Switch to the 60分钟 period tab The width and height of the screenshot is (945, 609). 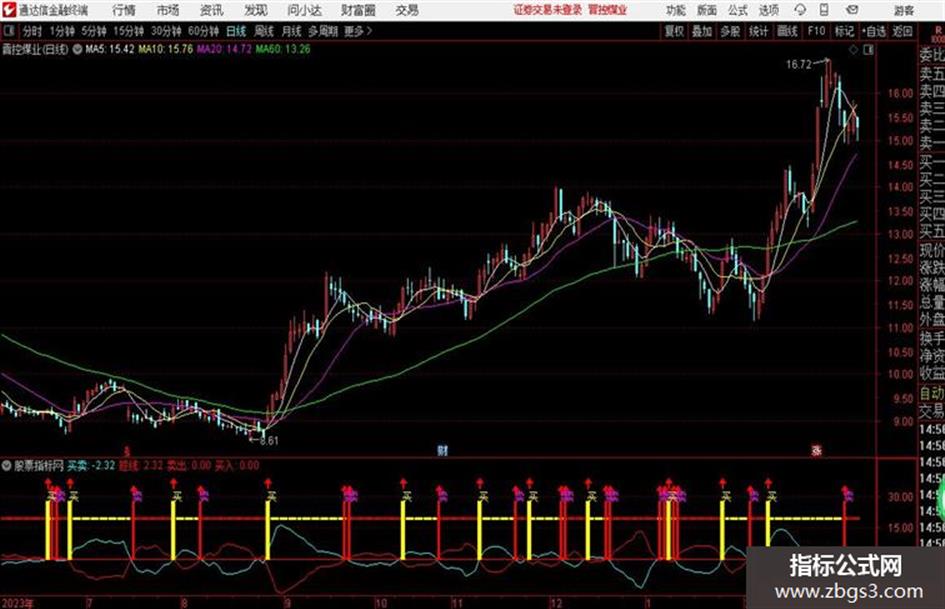(x=203, y=31)
